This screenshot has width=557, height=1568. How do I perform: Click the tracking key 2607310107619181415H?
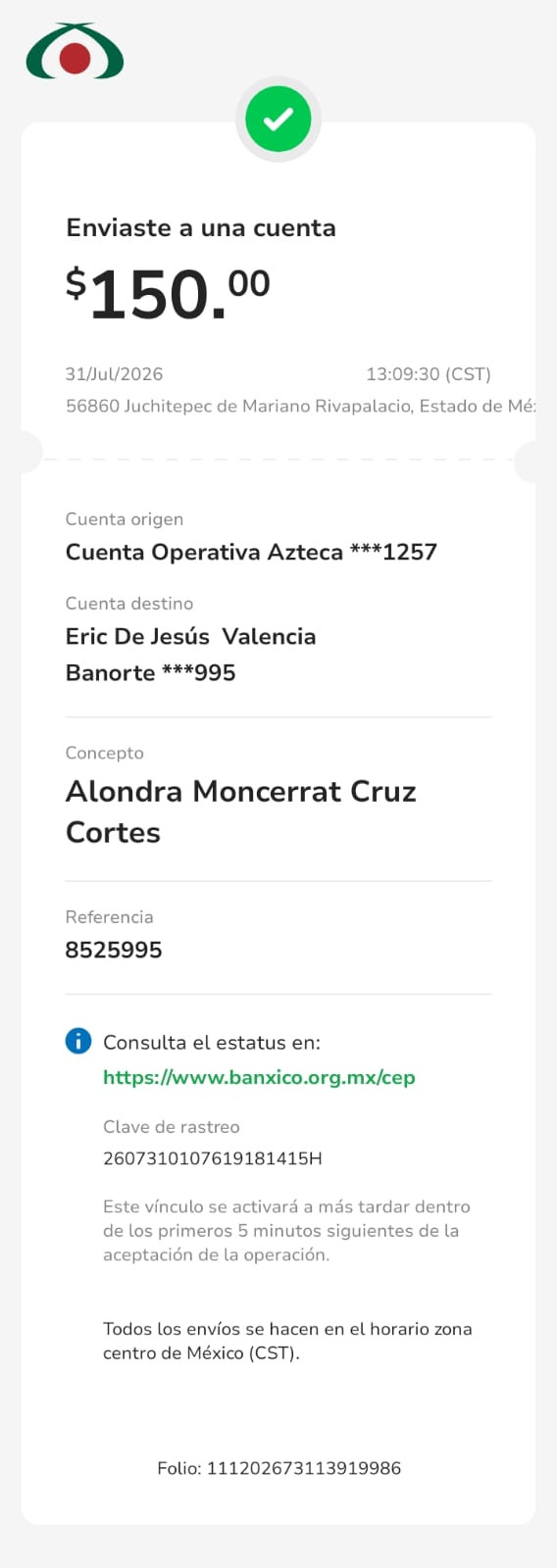213,1158
